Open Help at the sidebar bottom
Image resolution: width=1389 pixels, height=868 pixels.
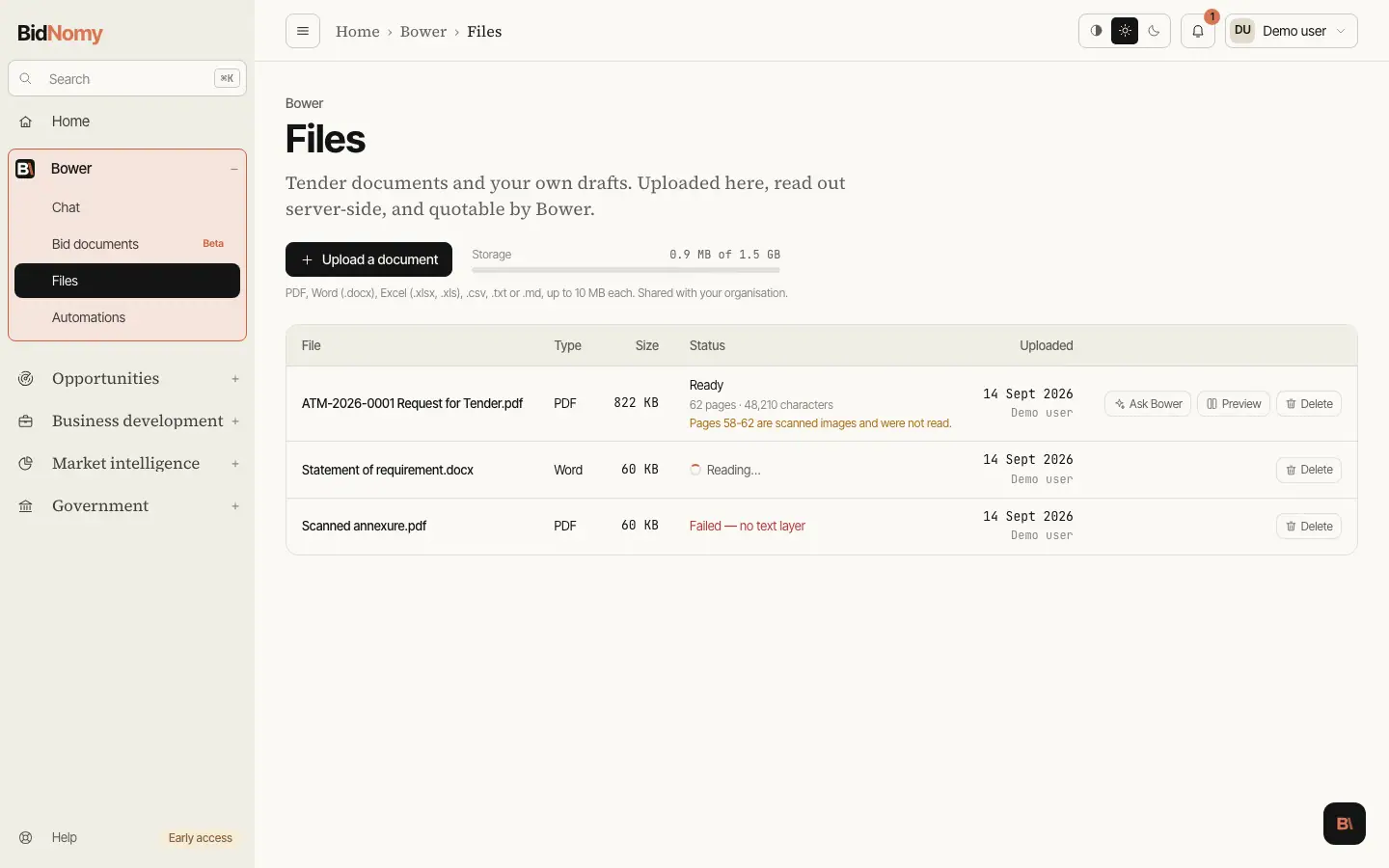click(x=64, y=837)
